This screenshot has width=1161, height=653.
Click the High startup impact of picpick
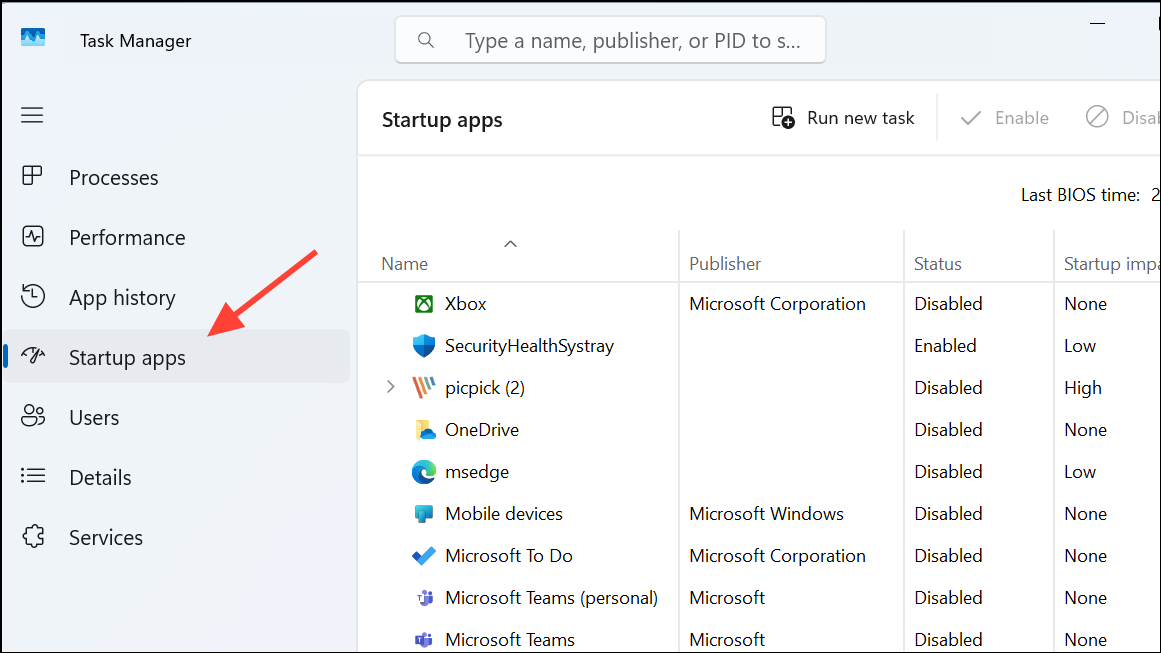(x=1083, y=387)
